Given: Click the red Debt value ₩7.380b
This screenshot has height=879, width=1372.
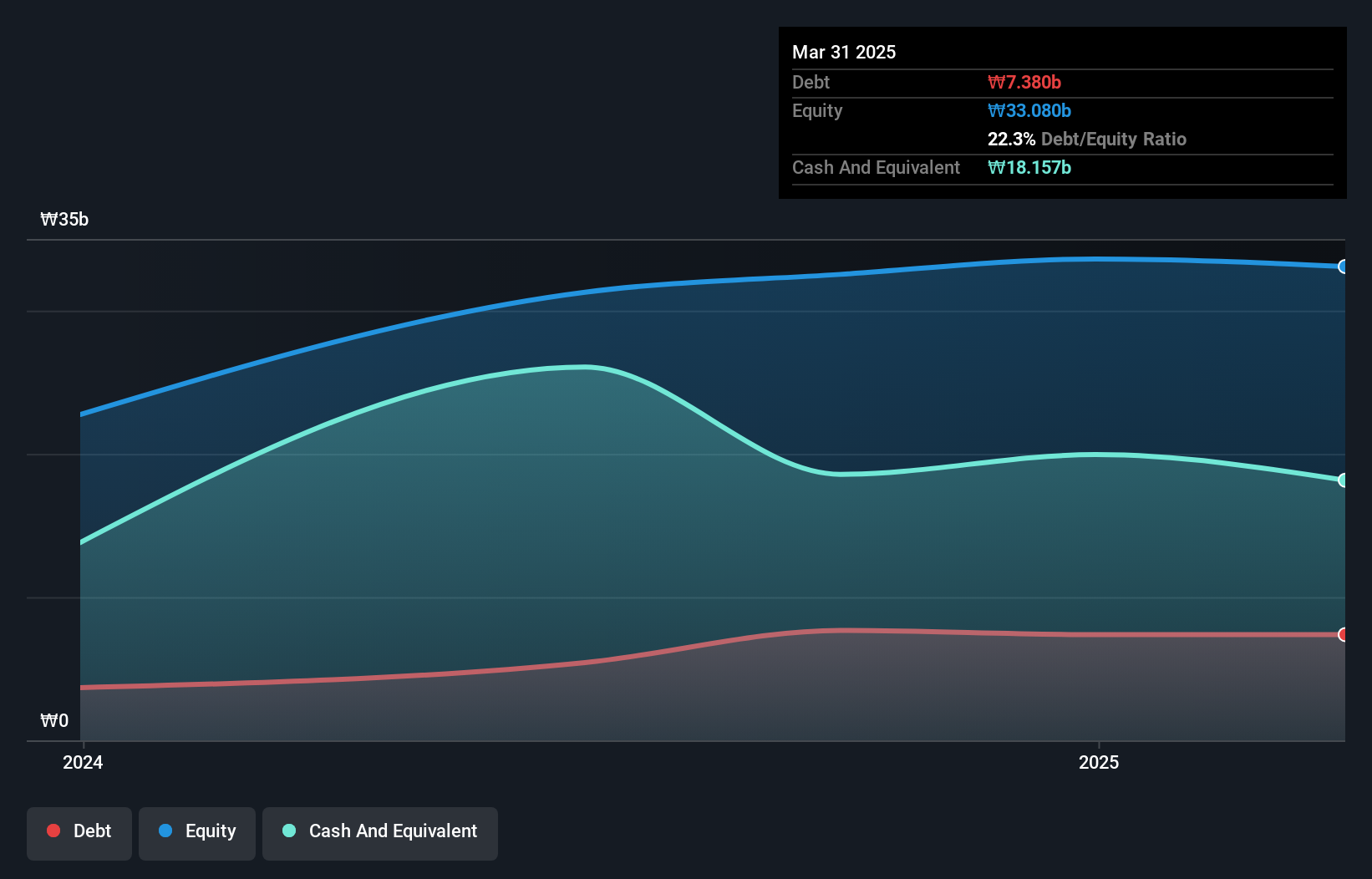Looking at the screenshot, I should click(x=1024, y=82).
